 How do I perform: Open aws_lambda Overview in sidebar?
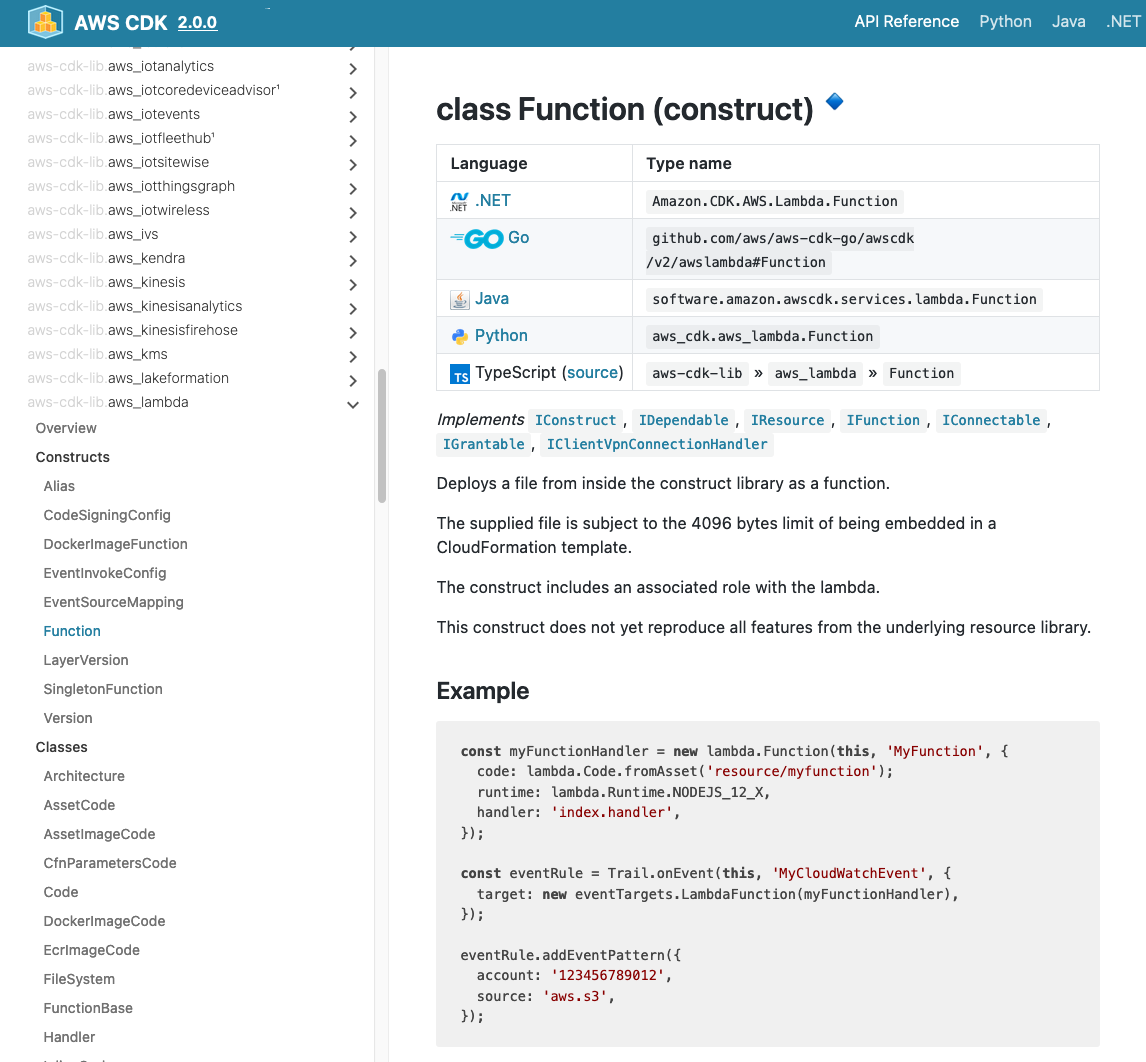(66, 428)
